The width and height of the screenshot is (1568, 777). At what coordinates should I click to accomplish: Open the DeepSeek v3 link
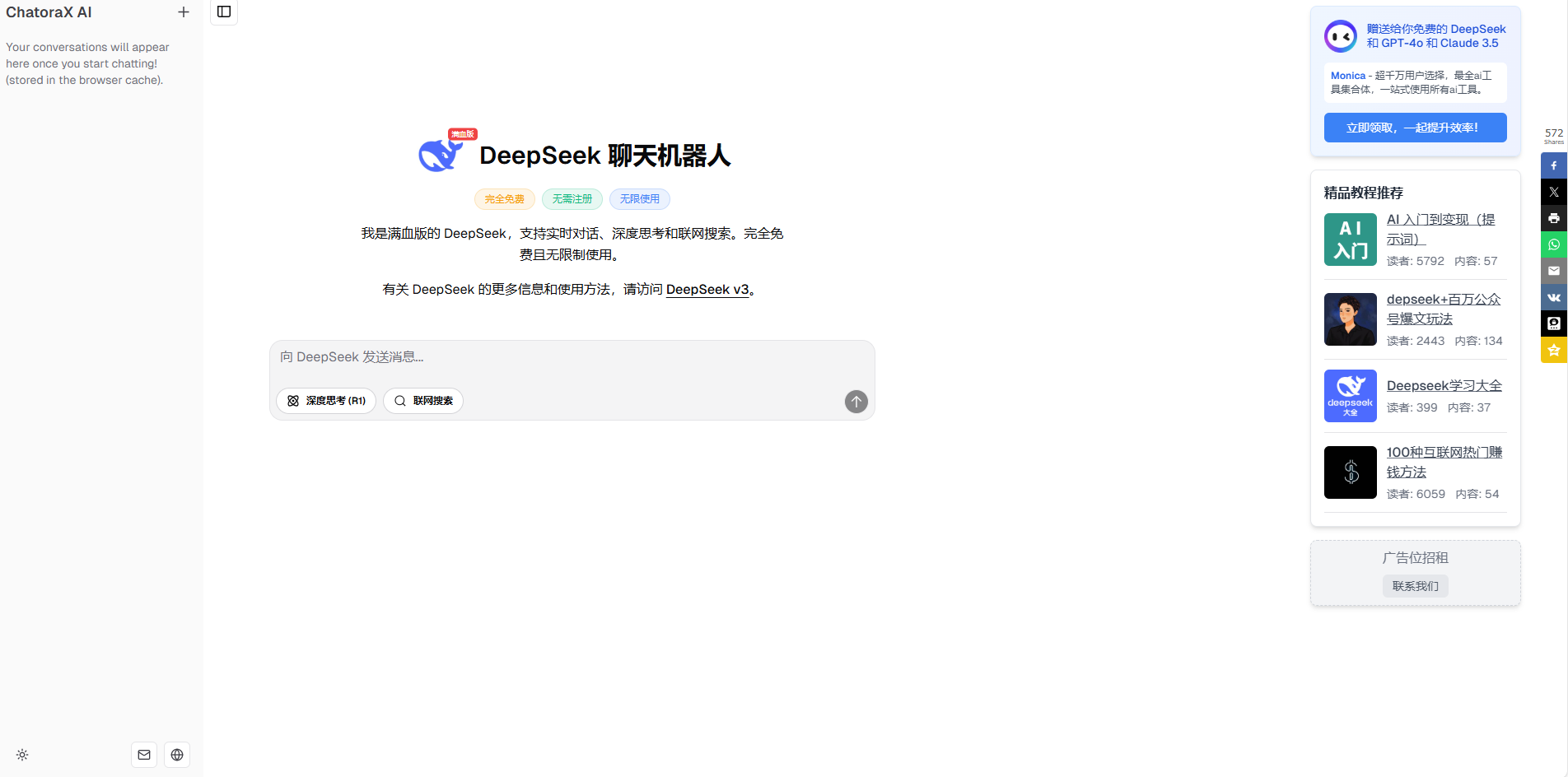[707, 290]
